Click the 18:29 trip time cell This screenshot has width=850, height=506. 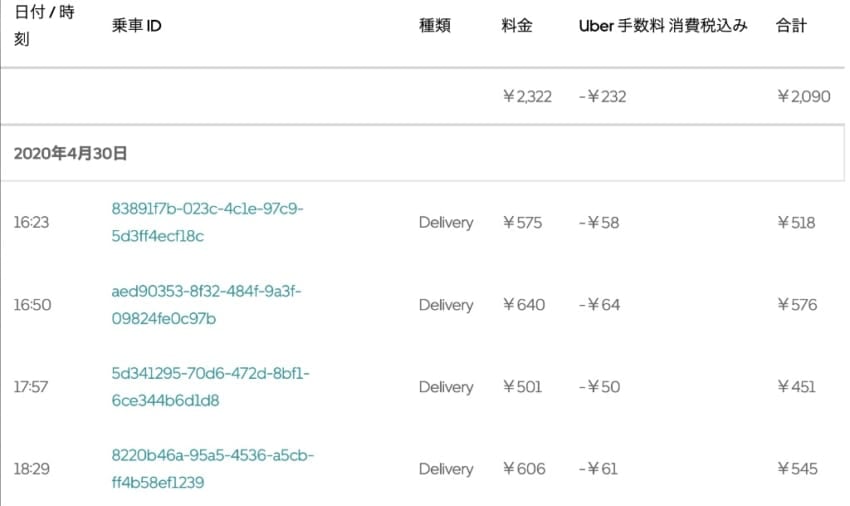coord(32,469)
